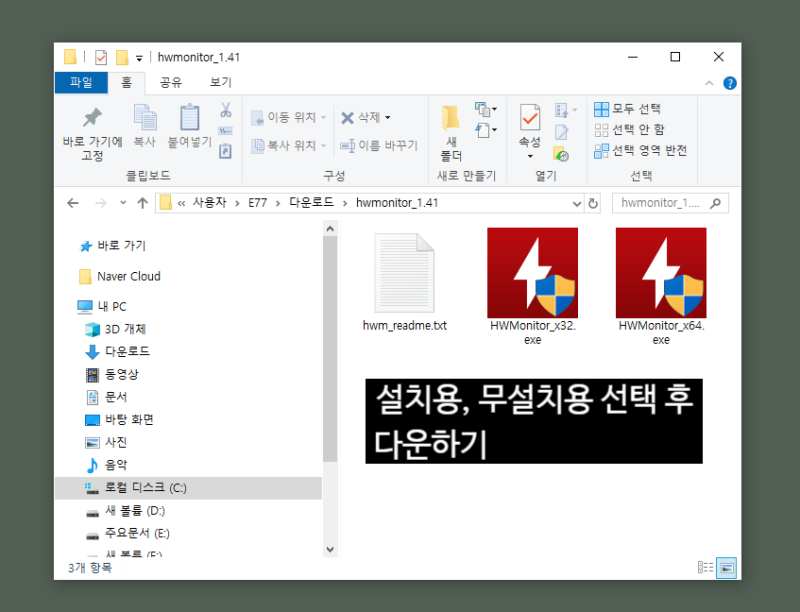Go forward with the right arrow

point(101,203)
